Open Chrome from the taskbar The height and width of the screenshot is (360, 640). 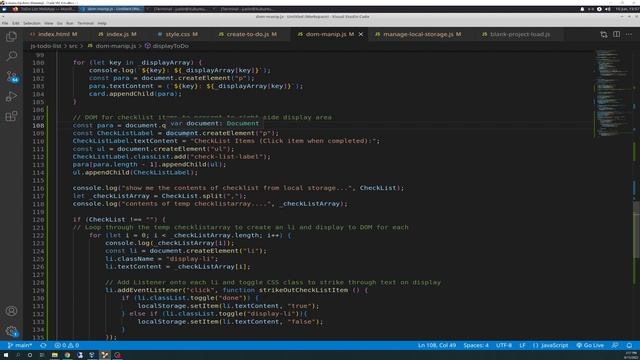(x=67, y=355)
